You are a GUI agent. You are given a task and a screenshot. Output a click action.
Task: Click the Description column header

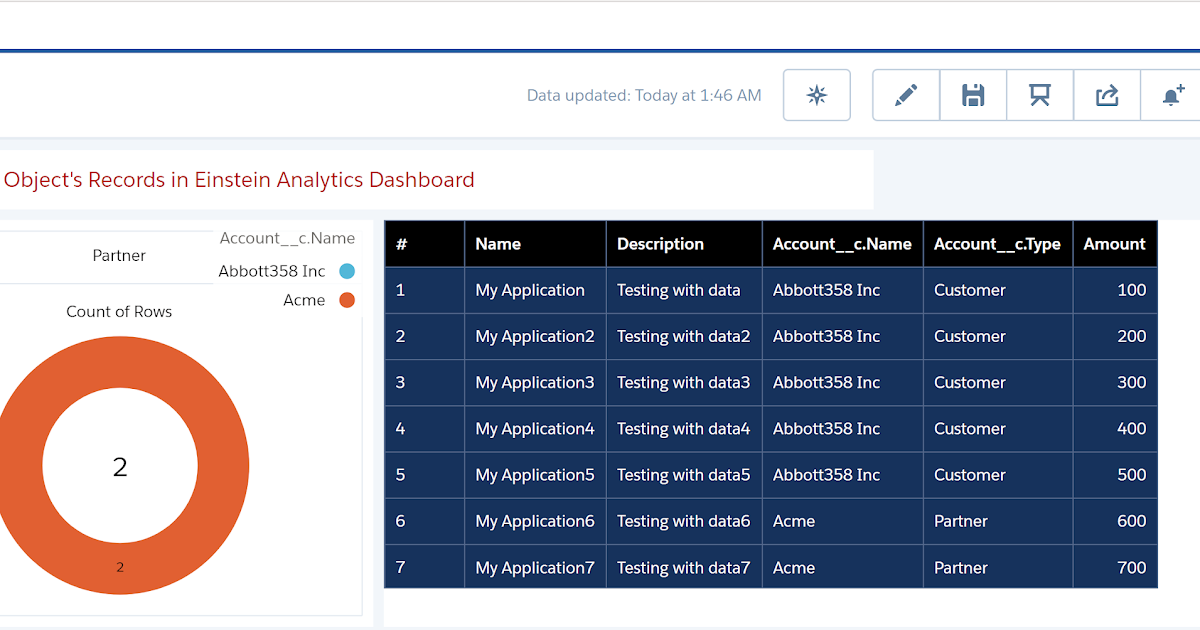pos(660,243)
